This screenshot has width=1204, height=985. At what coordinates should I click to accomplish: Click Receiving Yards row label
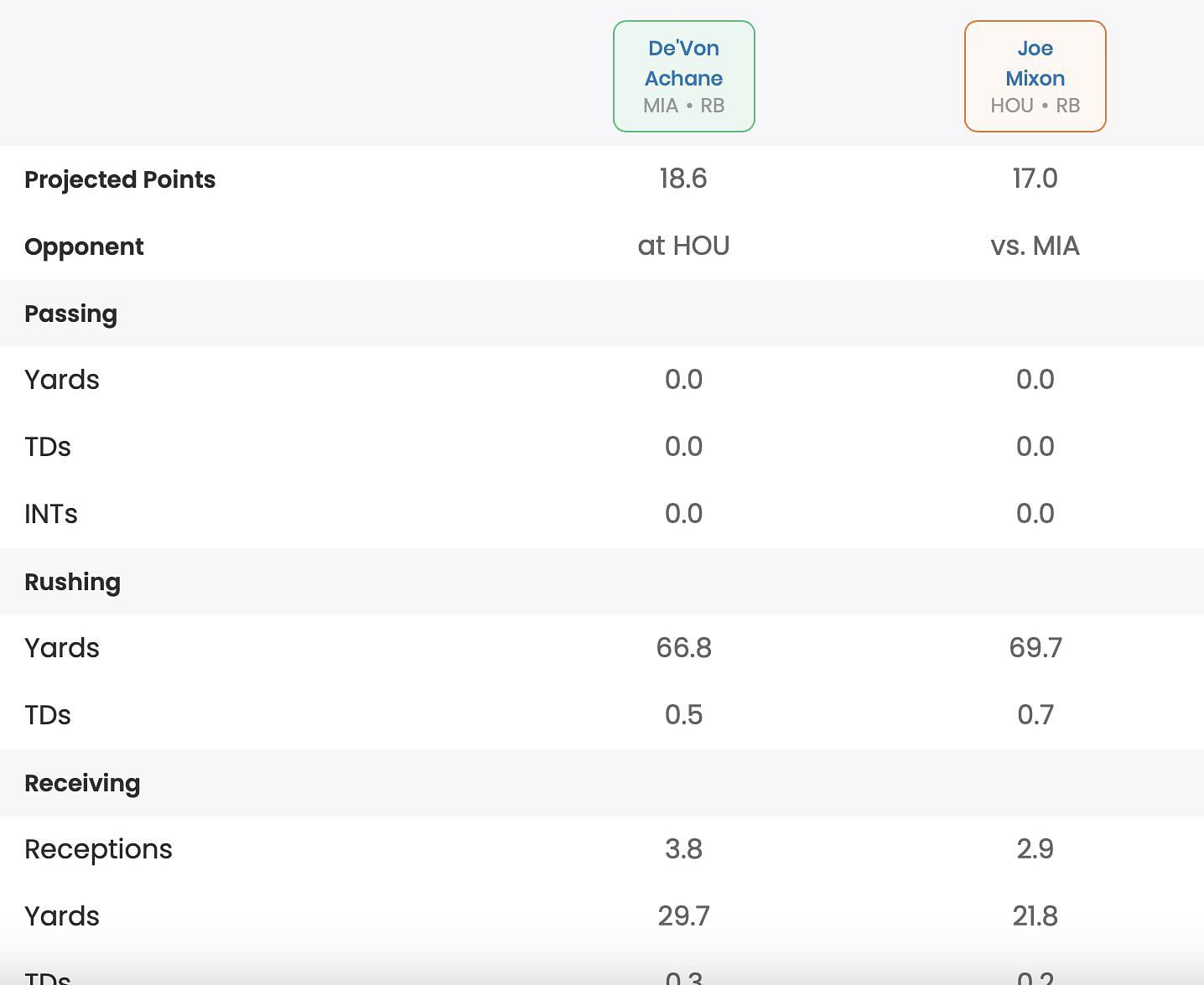point(62,916)
